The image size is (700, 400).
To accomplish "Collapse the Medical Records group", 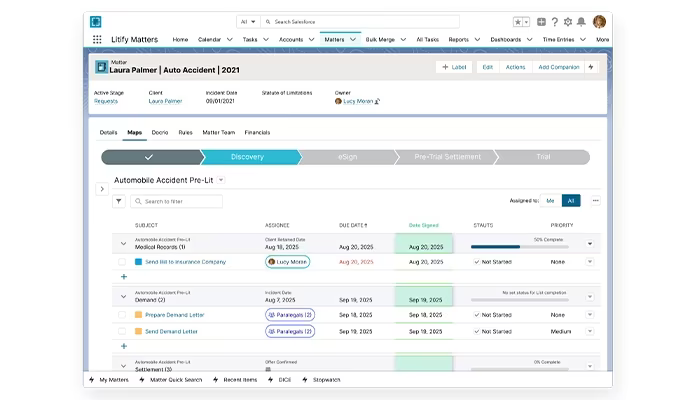I will pyautogui.click(x=123, y=244).
